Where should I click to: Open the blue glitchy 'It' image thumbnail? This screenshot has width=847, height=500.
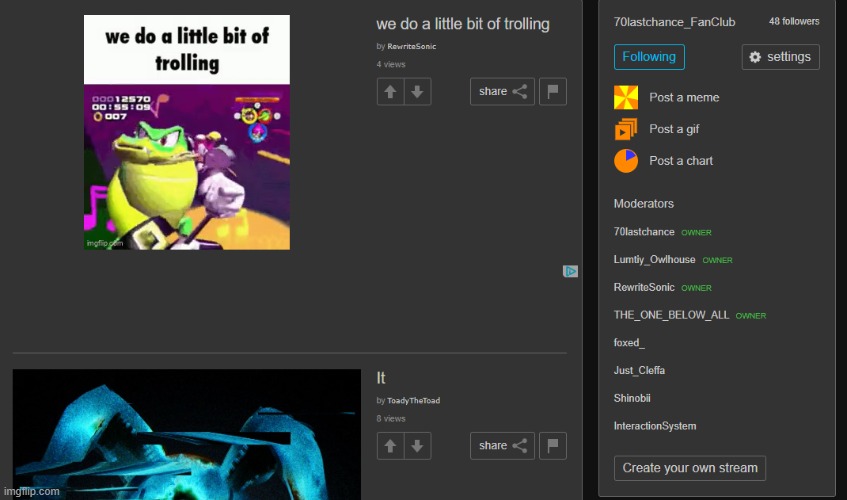[x=187, y=435]
